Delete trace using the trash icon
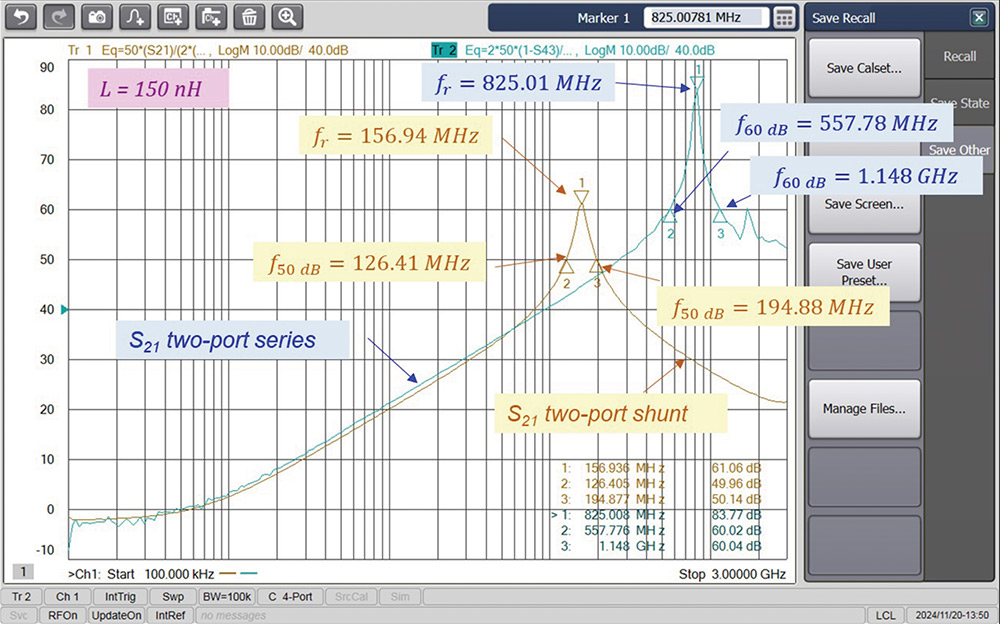The width and height of the screenshot is (1000, 624). pos(250,17)
